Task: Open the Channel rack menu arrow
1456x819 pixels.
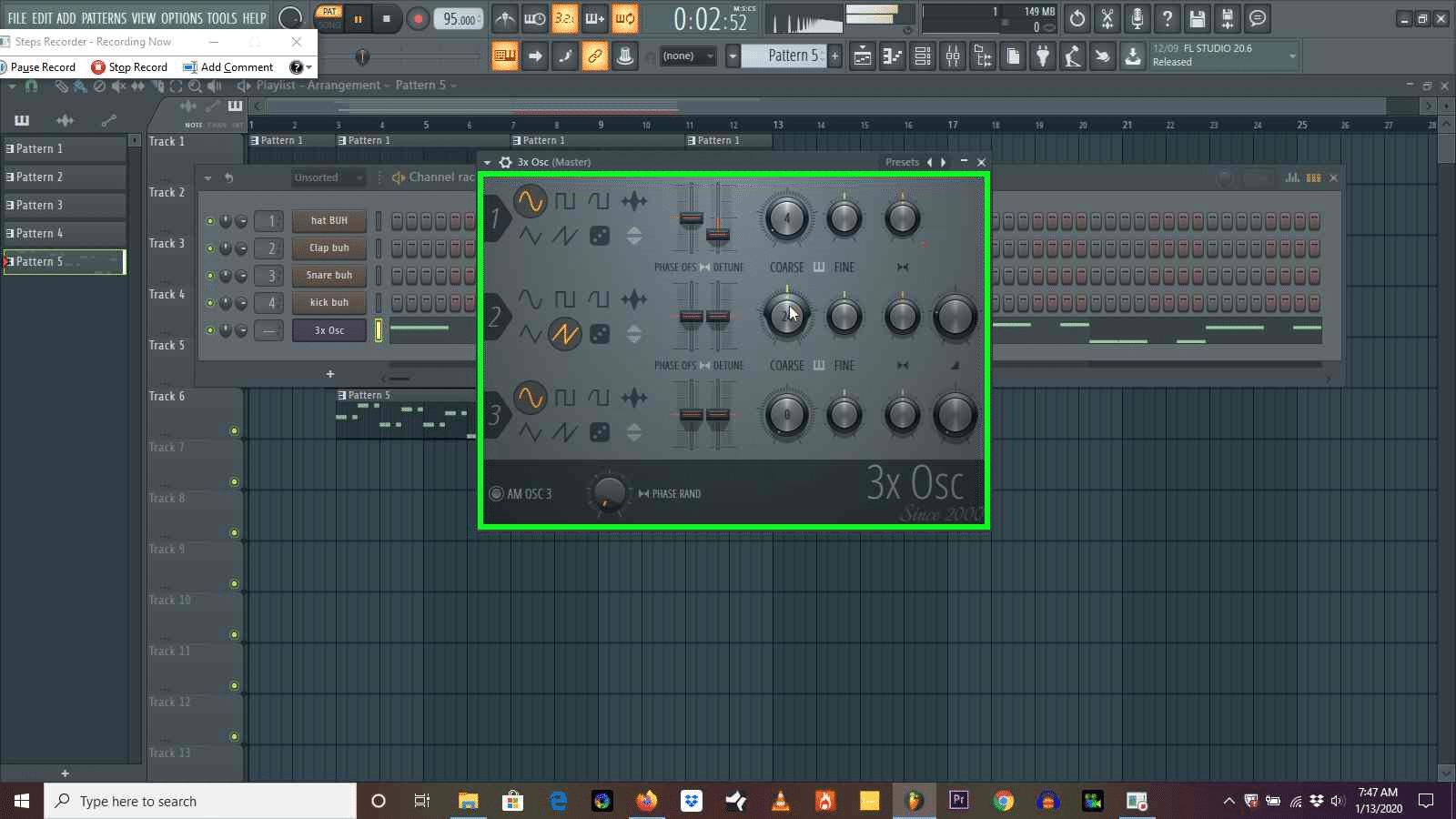Action: pyautogui.click(x=207, y=177)
